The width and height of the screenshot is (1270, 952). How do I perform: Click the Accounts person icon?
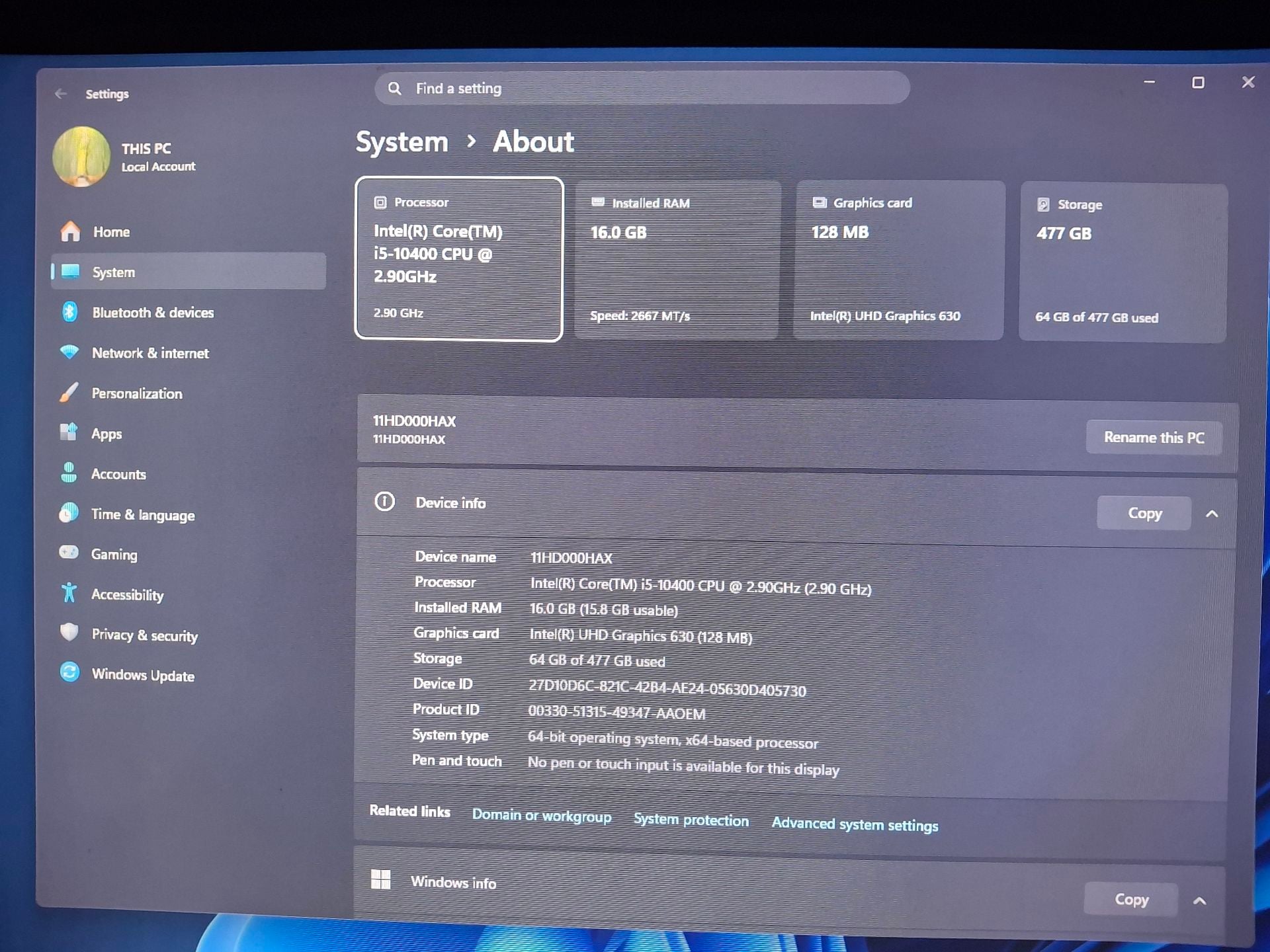(x=69, y=473)
